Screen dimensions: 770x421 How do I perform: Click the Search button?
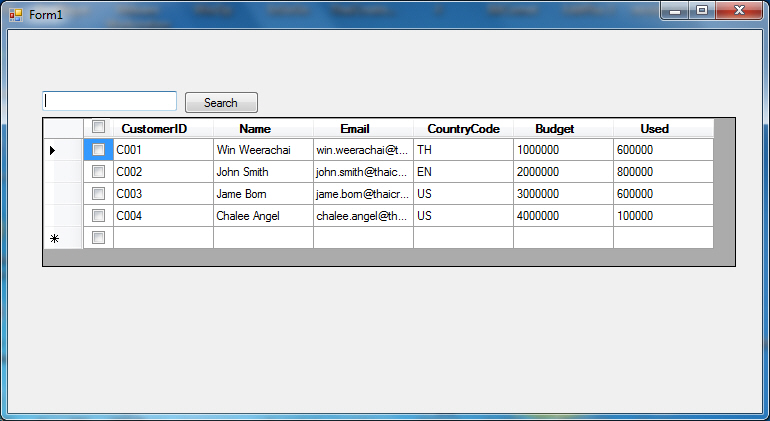click(x=221, y=102)
